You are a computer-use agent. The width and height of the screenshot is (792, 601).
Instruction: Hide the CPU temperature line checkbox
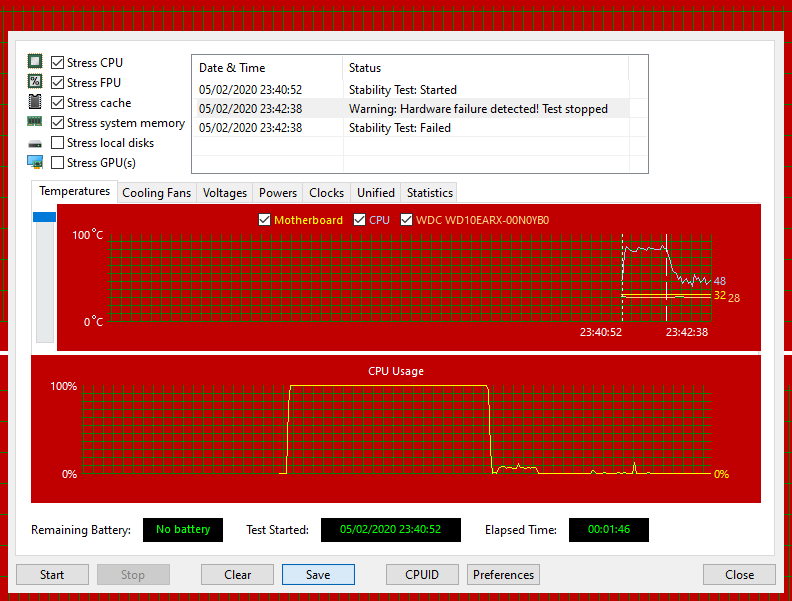[x=359, y=220]
